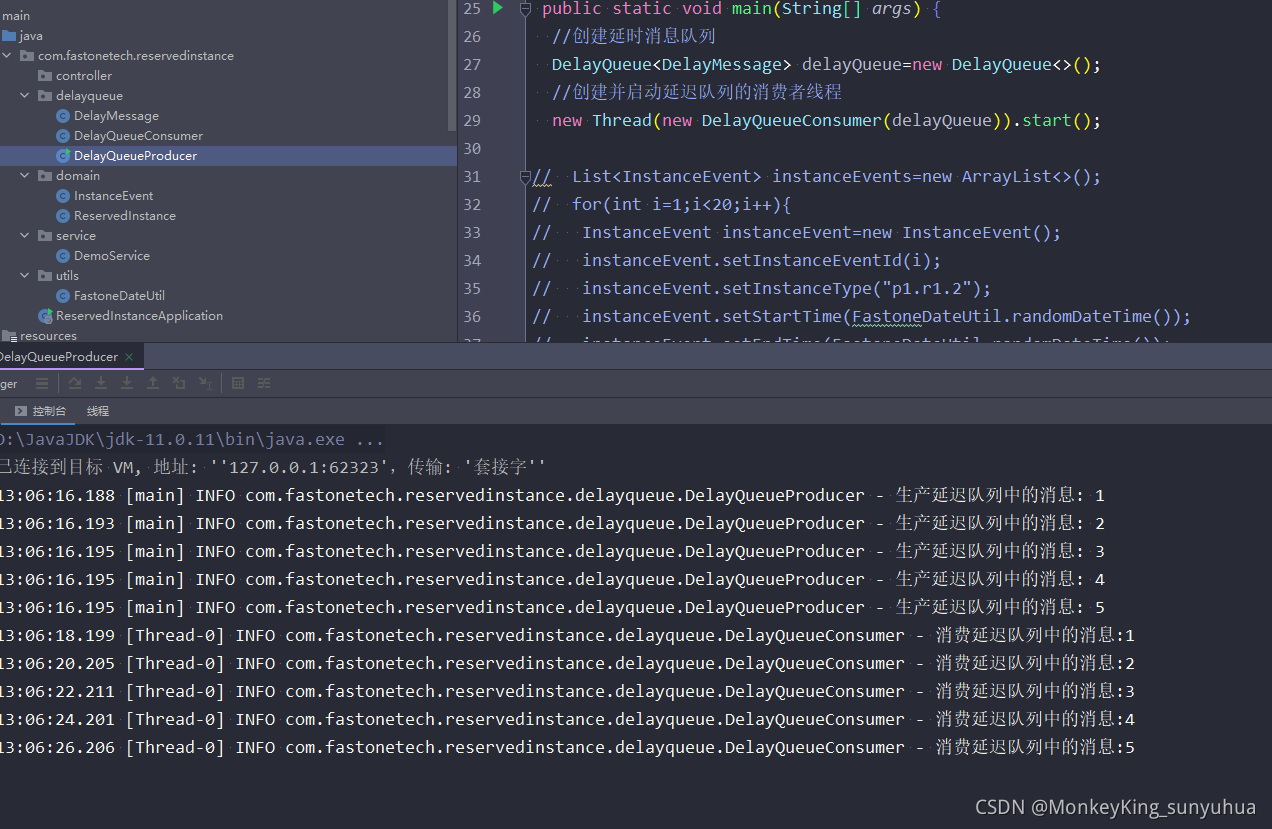Click the controller package folder icon
Image resolution: width=1272 pixels, height=829 pixels.
pyautogui.click(x=45, y=76)
